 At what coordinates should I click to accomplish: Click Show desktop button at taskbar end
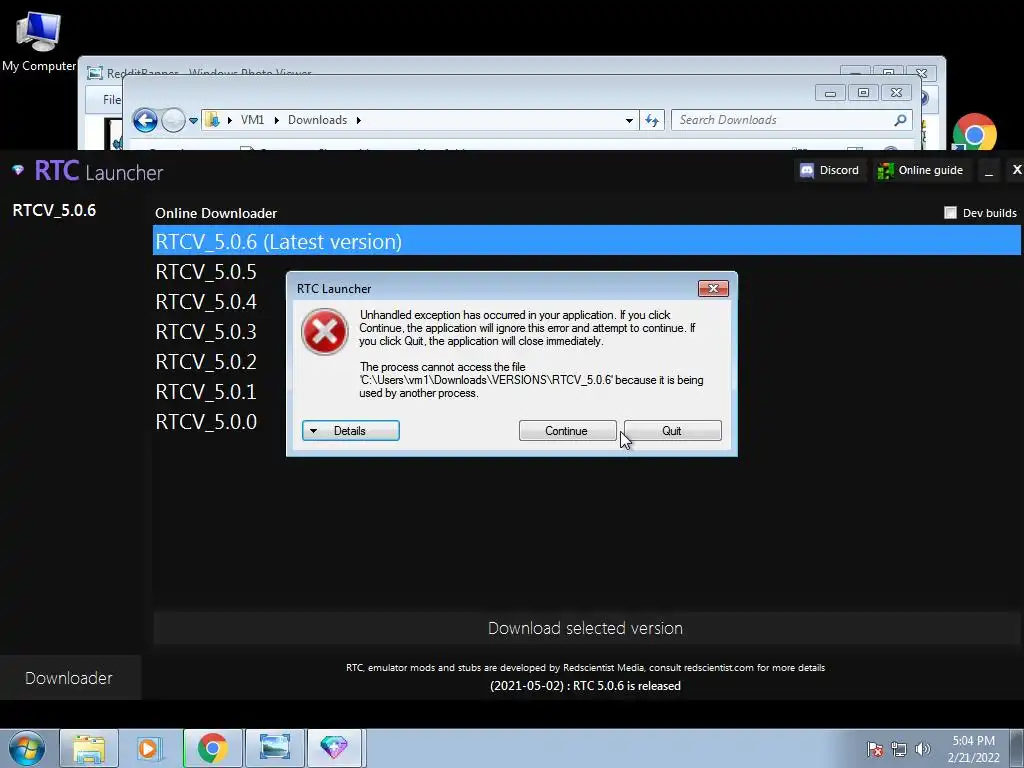1017,748
